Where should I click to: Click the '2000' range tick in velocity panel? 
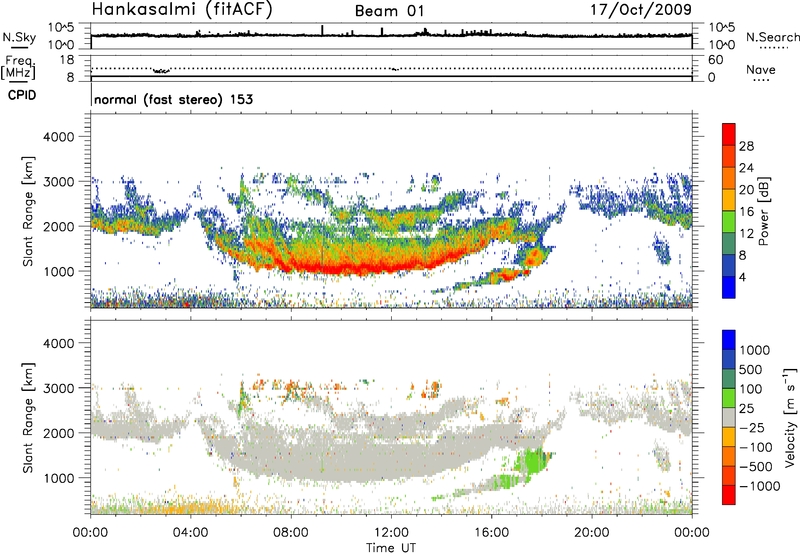pos(58,433)
